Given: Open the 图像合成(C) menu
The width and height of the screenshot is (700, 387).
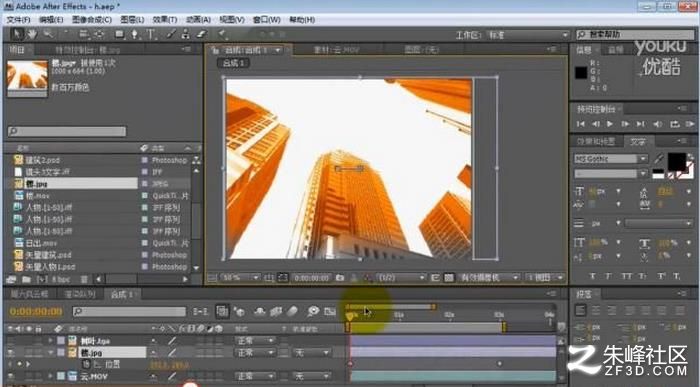Looking at the screenshot, I should pyautogui.click(x=92, y=20).
